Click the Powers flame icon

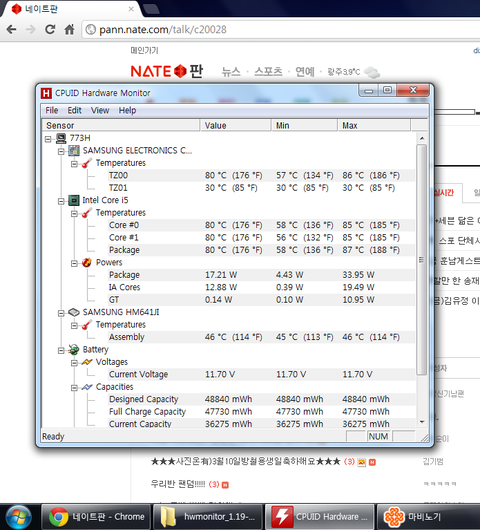[87, 262]
